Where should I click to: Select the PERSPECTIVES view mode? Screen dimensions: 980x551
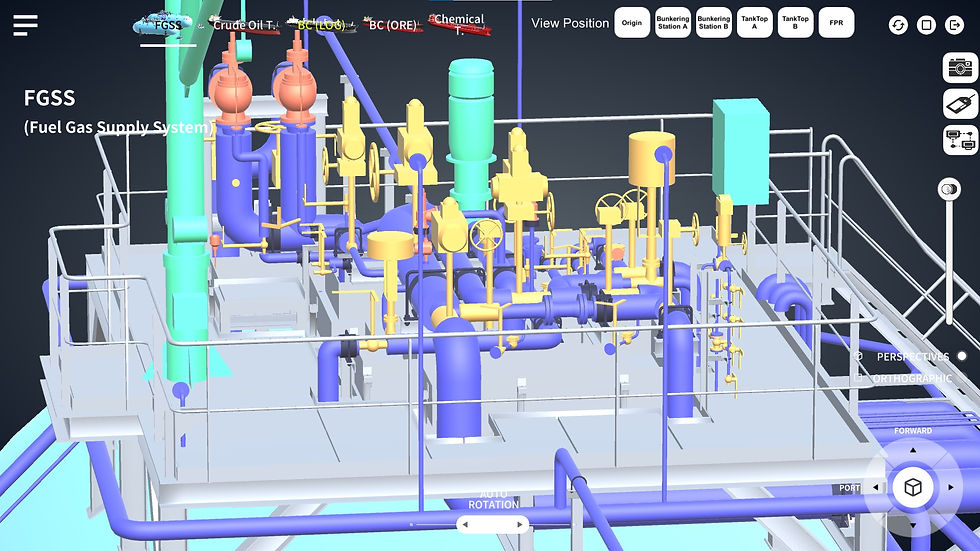912,357
